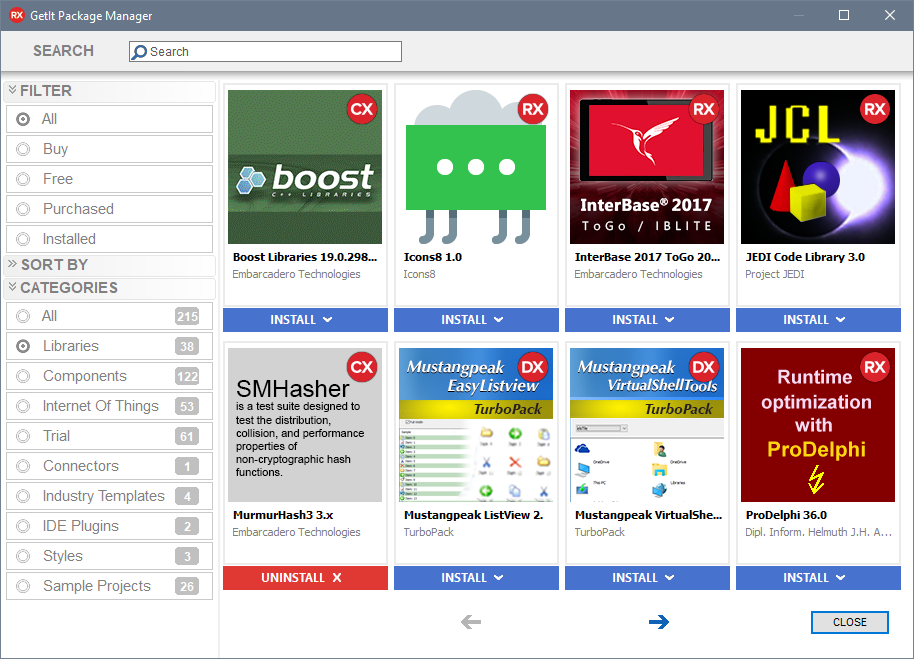
Task: Select the Free filter option
Action: click(110, 179)
